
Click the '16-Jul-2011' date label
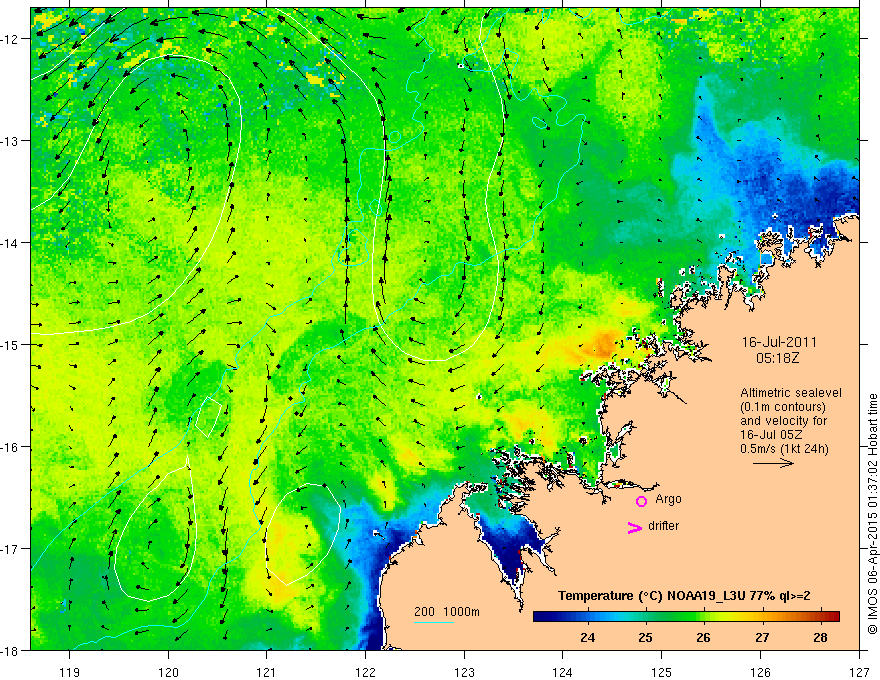point(779,342)
